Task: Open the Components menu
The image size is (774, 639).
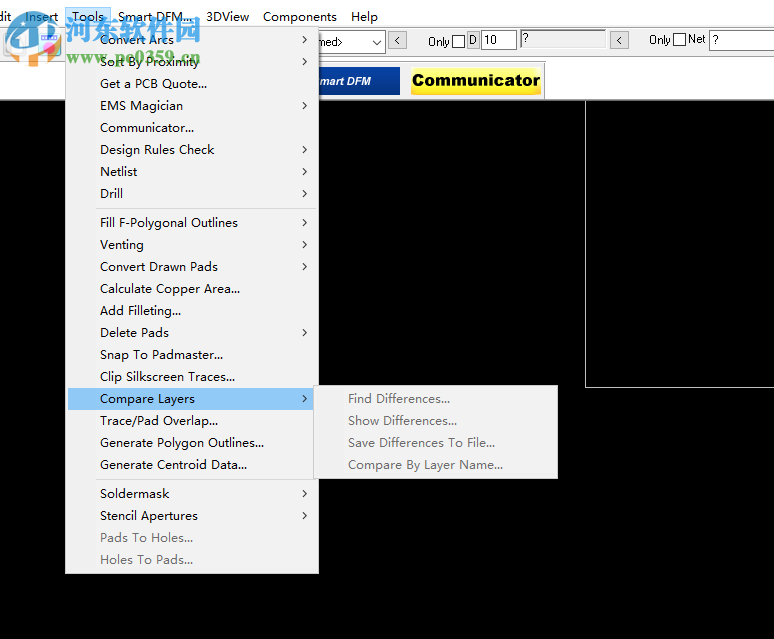Action: (300, 17)
